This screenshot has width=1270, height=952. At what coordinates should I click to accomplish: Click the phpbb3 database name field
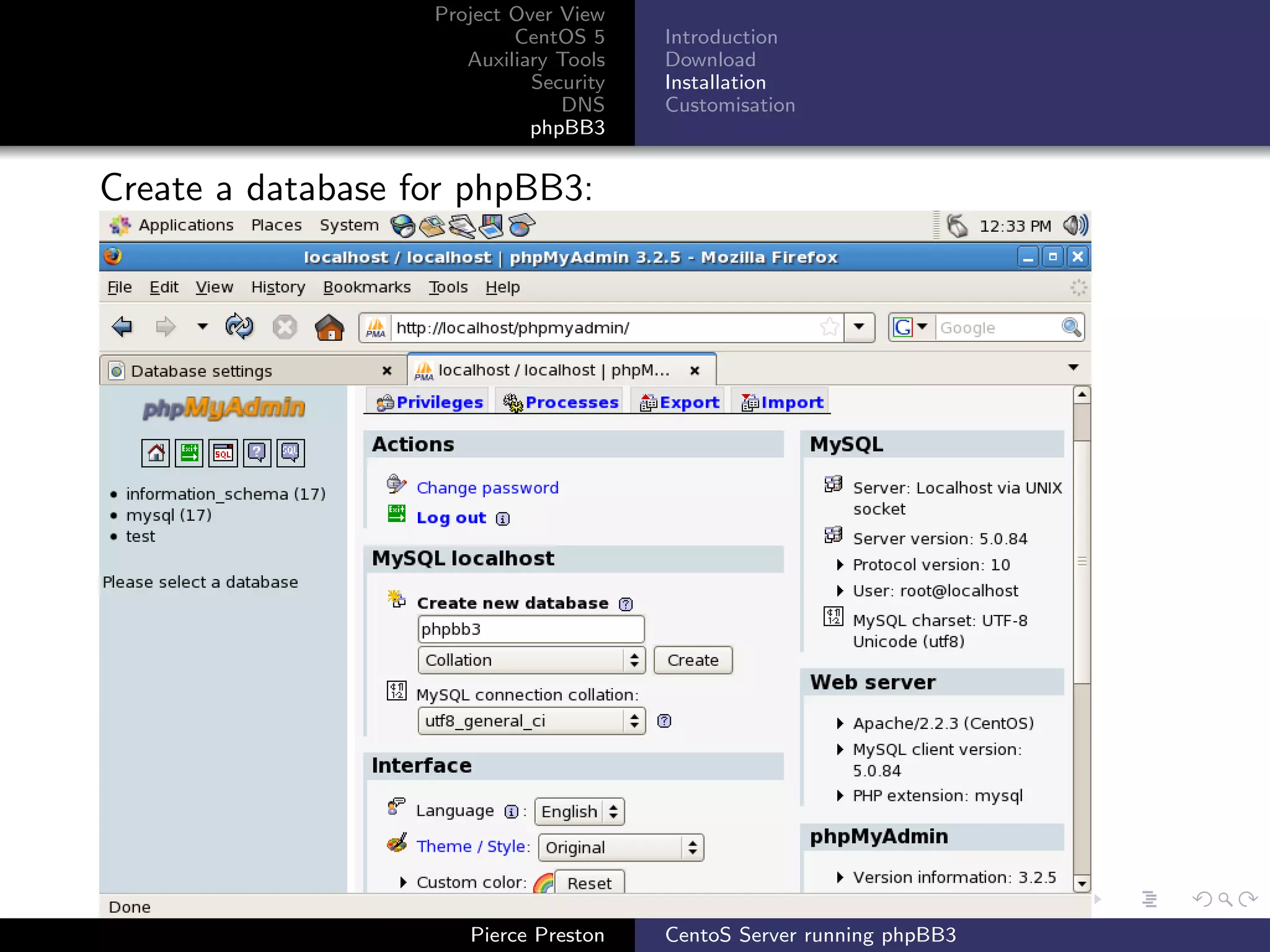point(531,629)
